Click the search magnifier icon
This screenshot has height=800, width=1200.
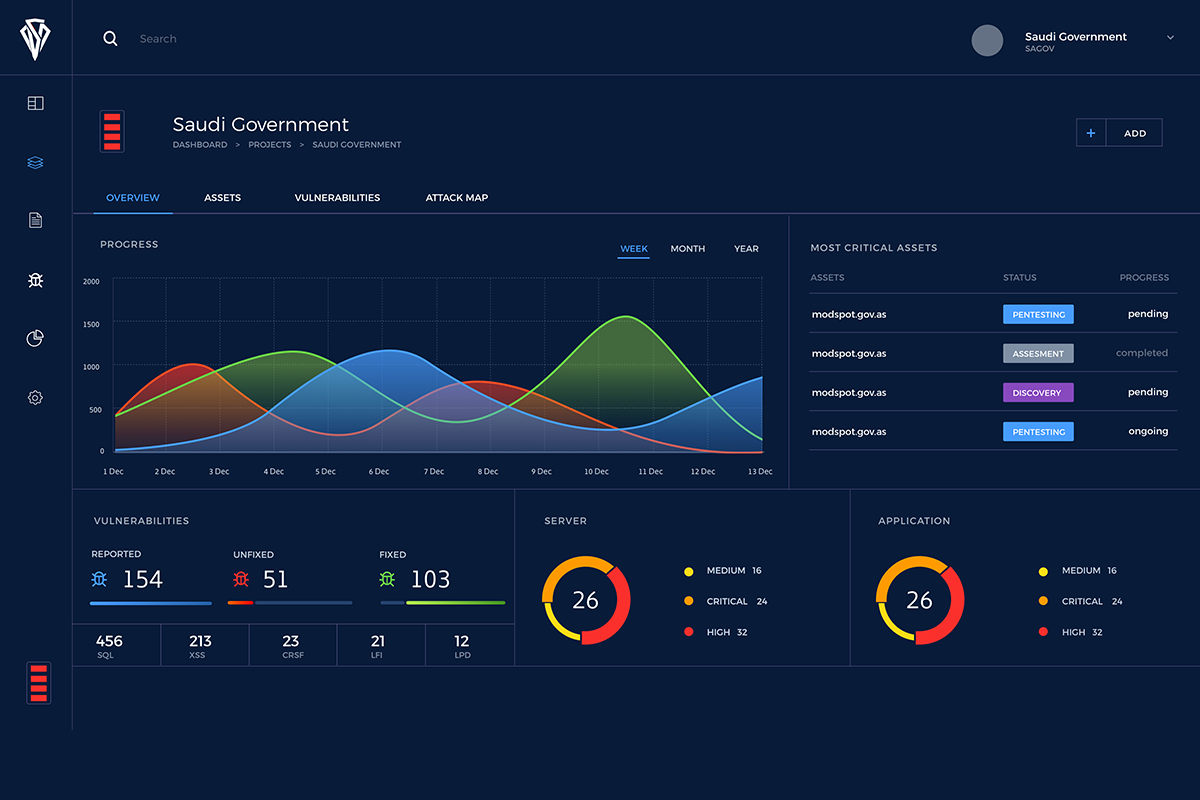pyautogui.click(x=111, y=38)
